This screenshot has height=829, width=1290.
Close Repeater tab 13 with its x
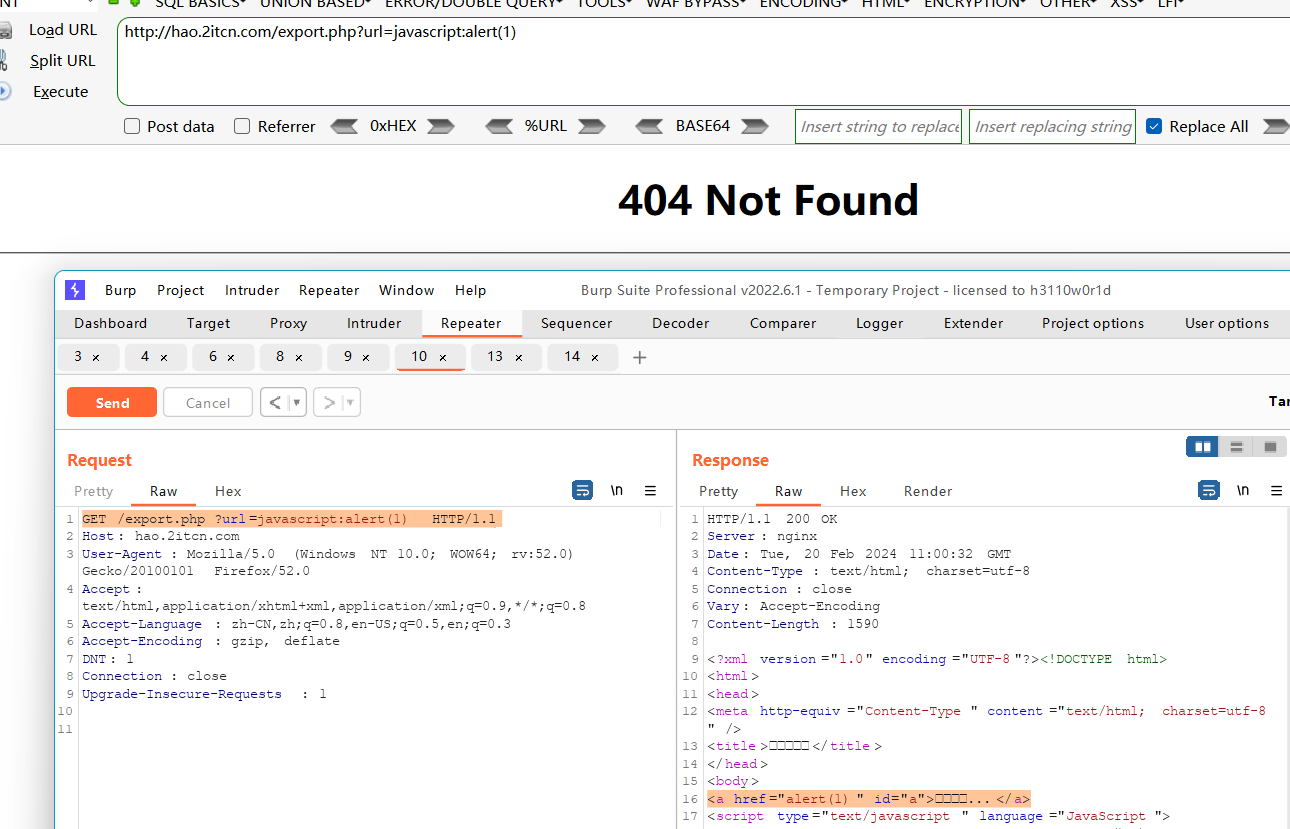pyautogui.click(x=519, y=357)
